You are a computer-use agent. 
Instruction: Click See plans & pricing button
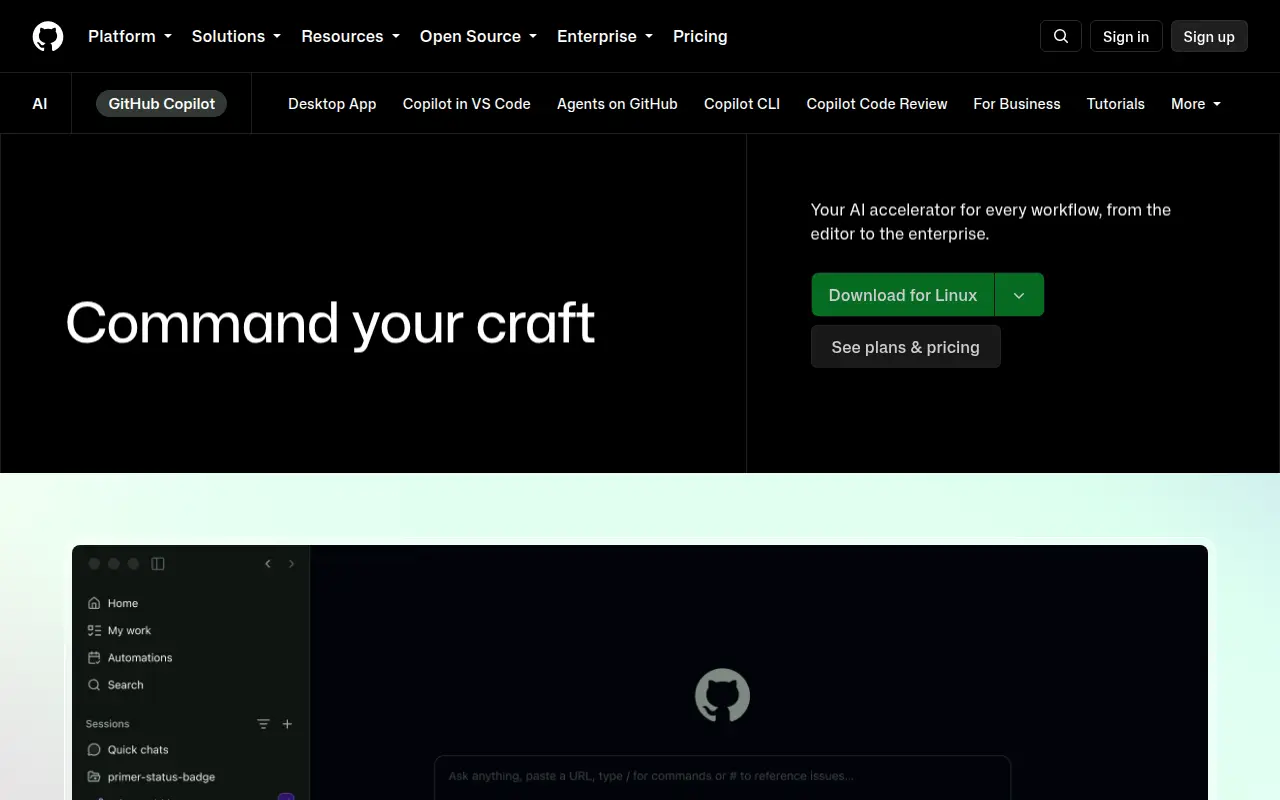[x=906, y=347]
